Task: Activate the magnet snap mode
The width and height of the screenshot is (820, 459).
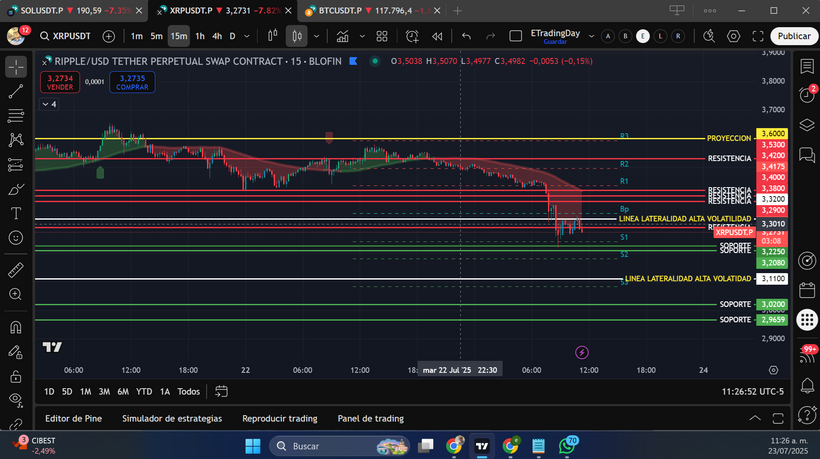Action: click(x=16, y=327)
